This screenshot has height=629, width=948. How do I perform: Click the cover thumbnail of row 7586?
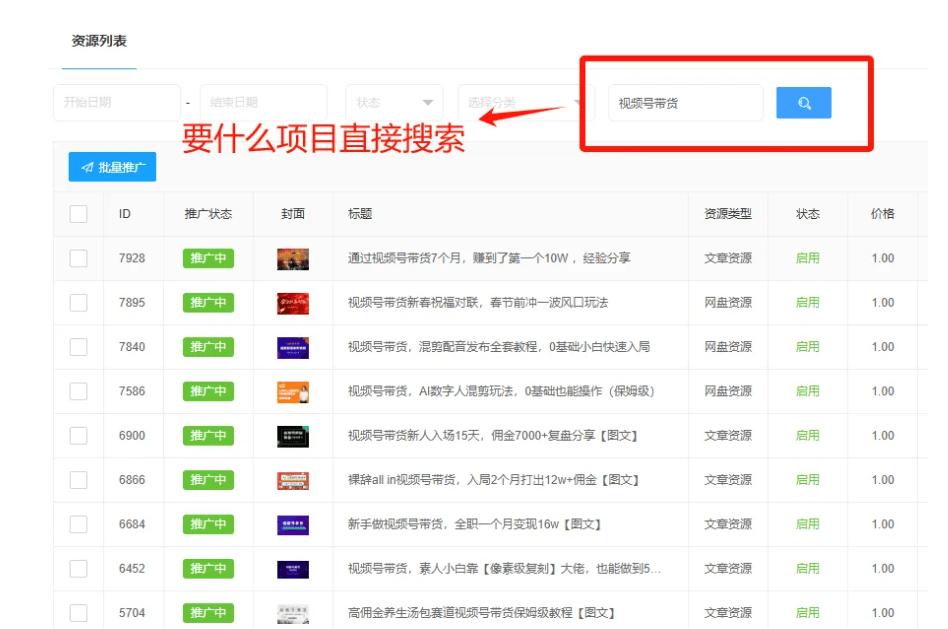[x=293, y=392]
